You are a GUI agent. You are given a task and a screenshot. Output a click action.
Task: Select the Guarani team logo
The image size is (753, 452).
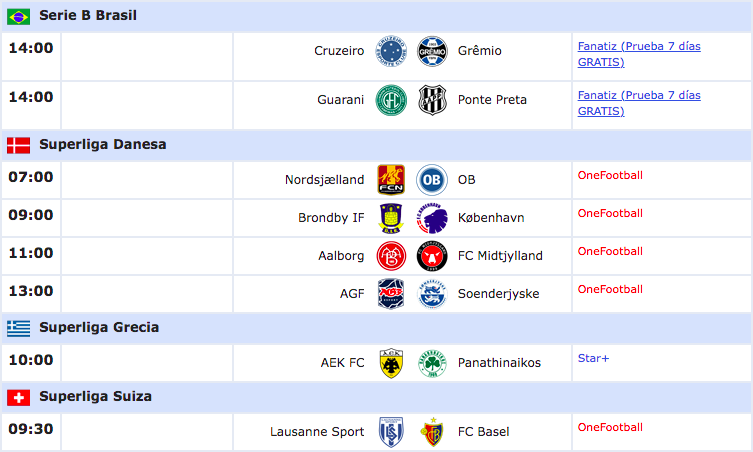point(391,100)
